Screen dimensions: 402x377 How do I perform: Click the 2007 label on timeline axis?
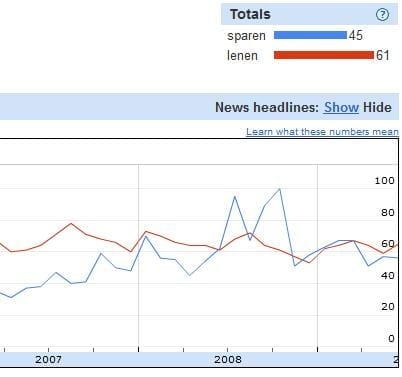48,360
